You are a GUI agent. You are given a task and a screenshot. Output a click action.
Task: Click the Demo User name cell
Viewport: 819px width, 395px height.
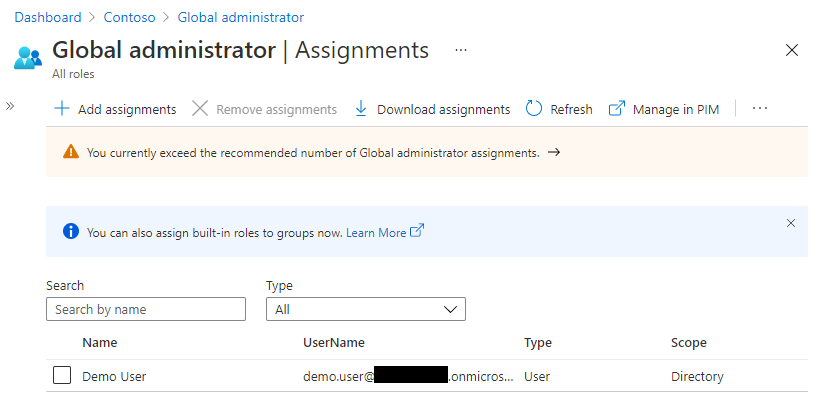[x=114, y=376]
